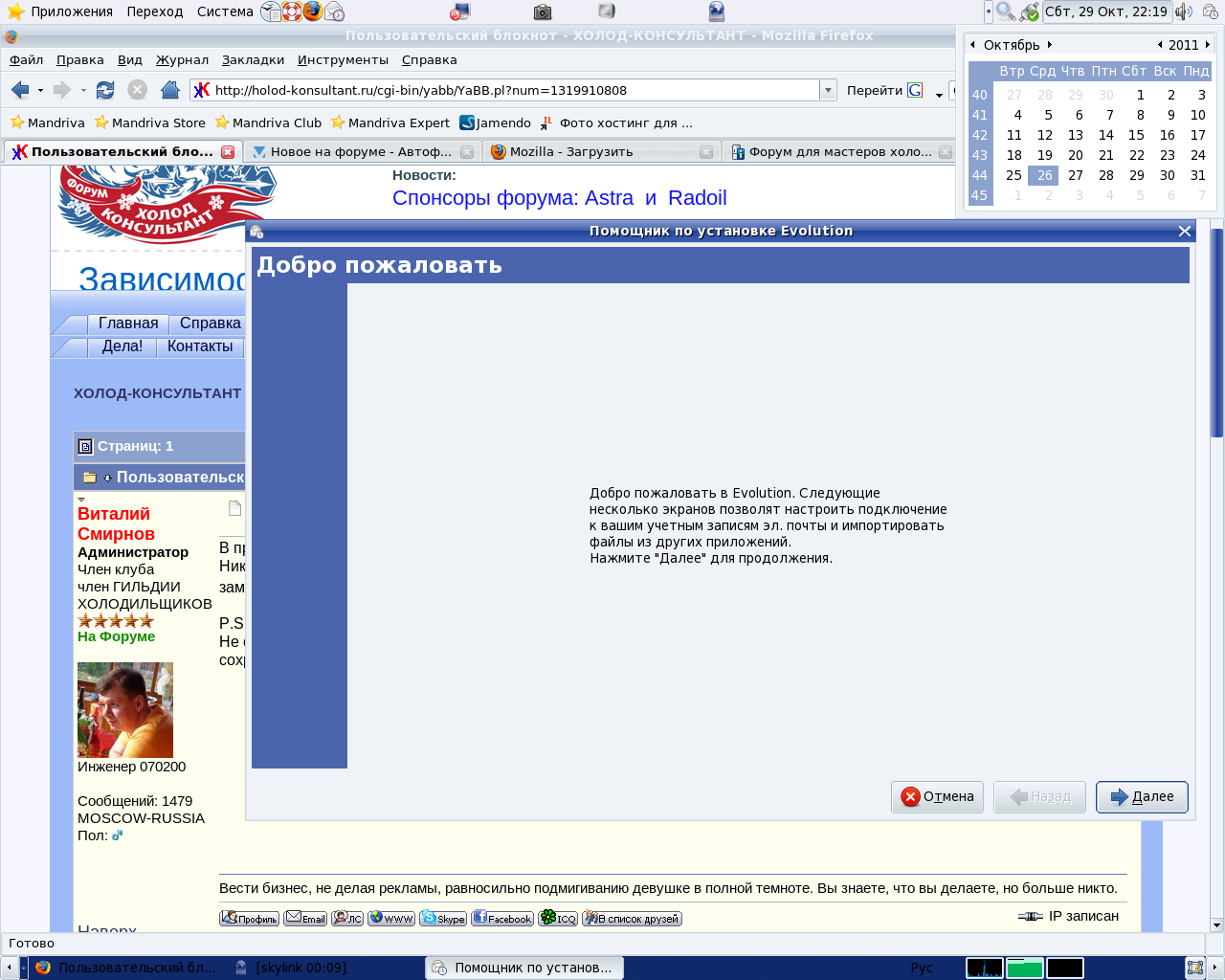This screenshot has width=1225, height=980.
Task: Open the Система menu in top panel
Action: click(225, 11)
